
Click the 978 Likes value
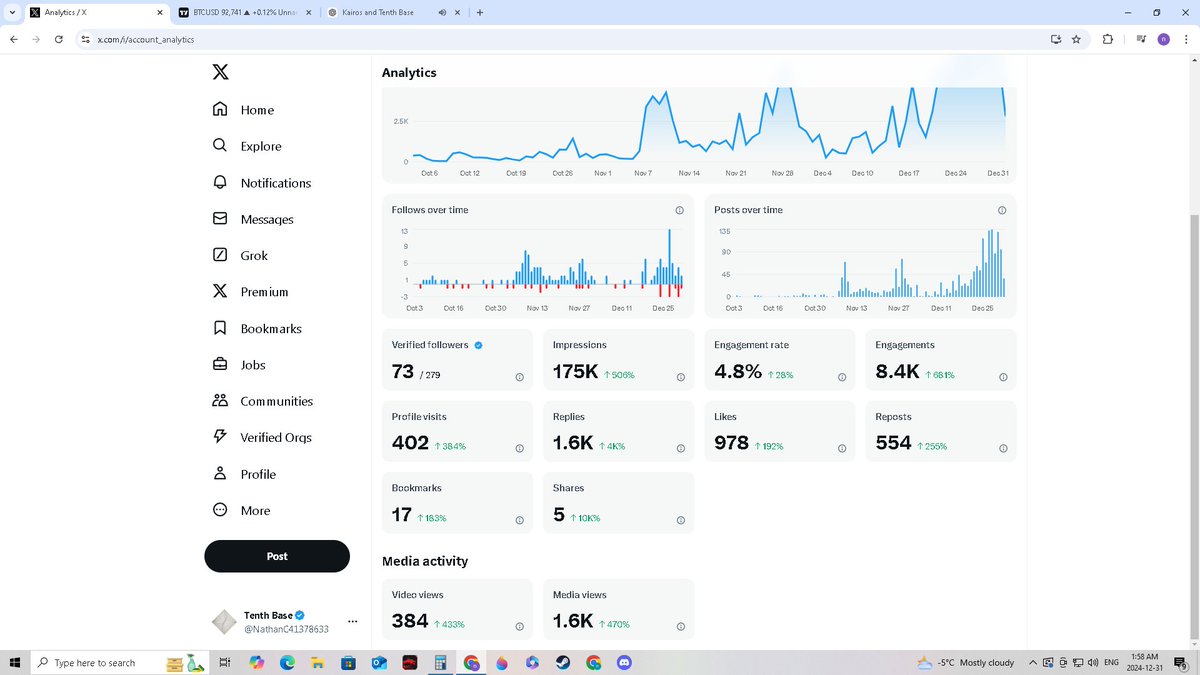(x=731, y=443)
